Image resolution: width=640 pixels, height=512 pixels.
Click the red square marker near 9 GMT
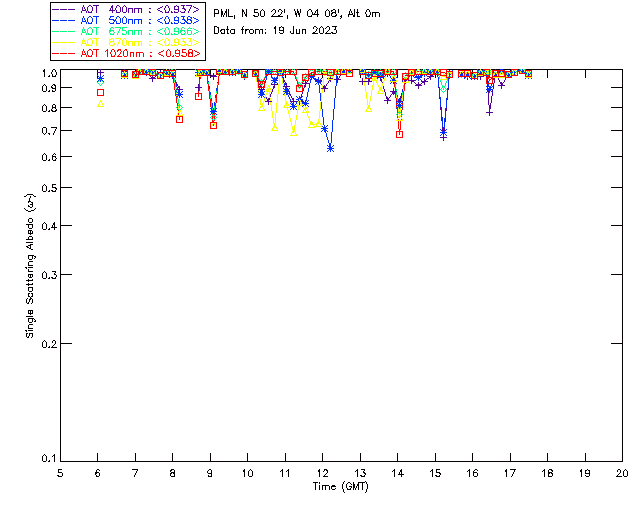pyautogui.click(x=213, y=125)
